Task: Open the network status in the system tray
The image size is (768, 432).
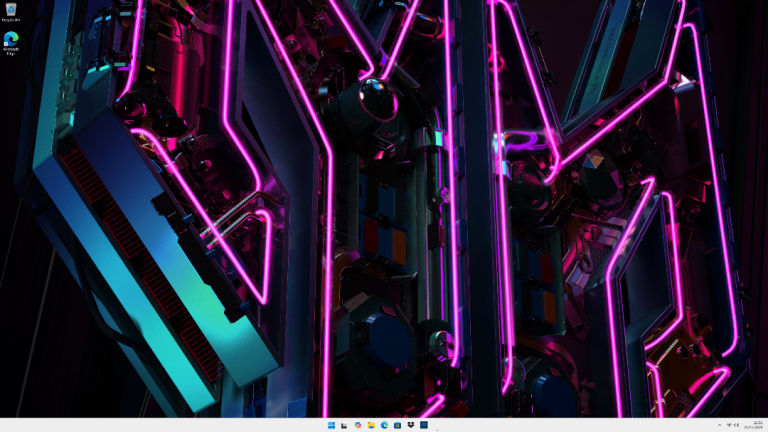Action: point(729,425)
